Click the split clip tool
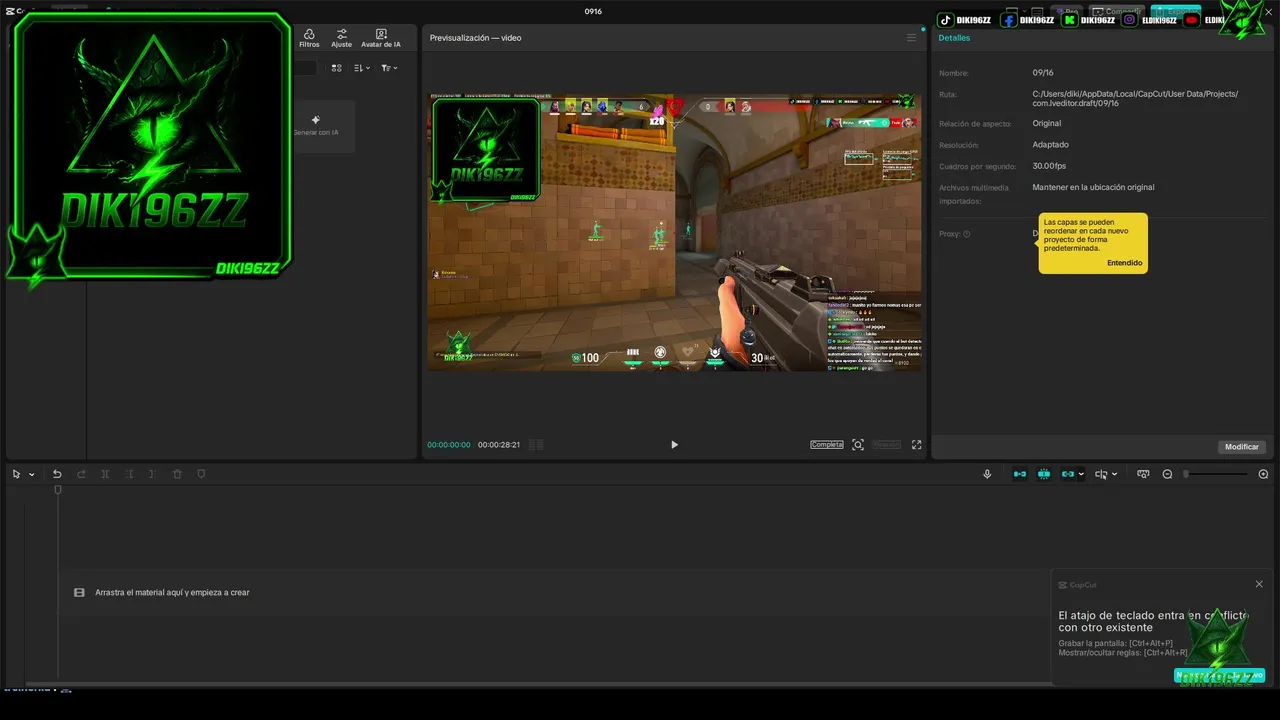The width and height of the screenshot is (1280, 720). click(105, 474)
